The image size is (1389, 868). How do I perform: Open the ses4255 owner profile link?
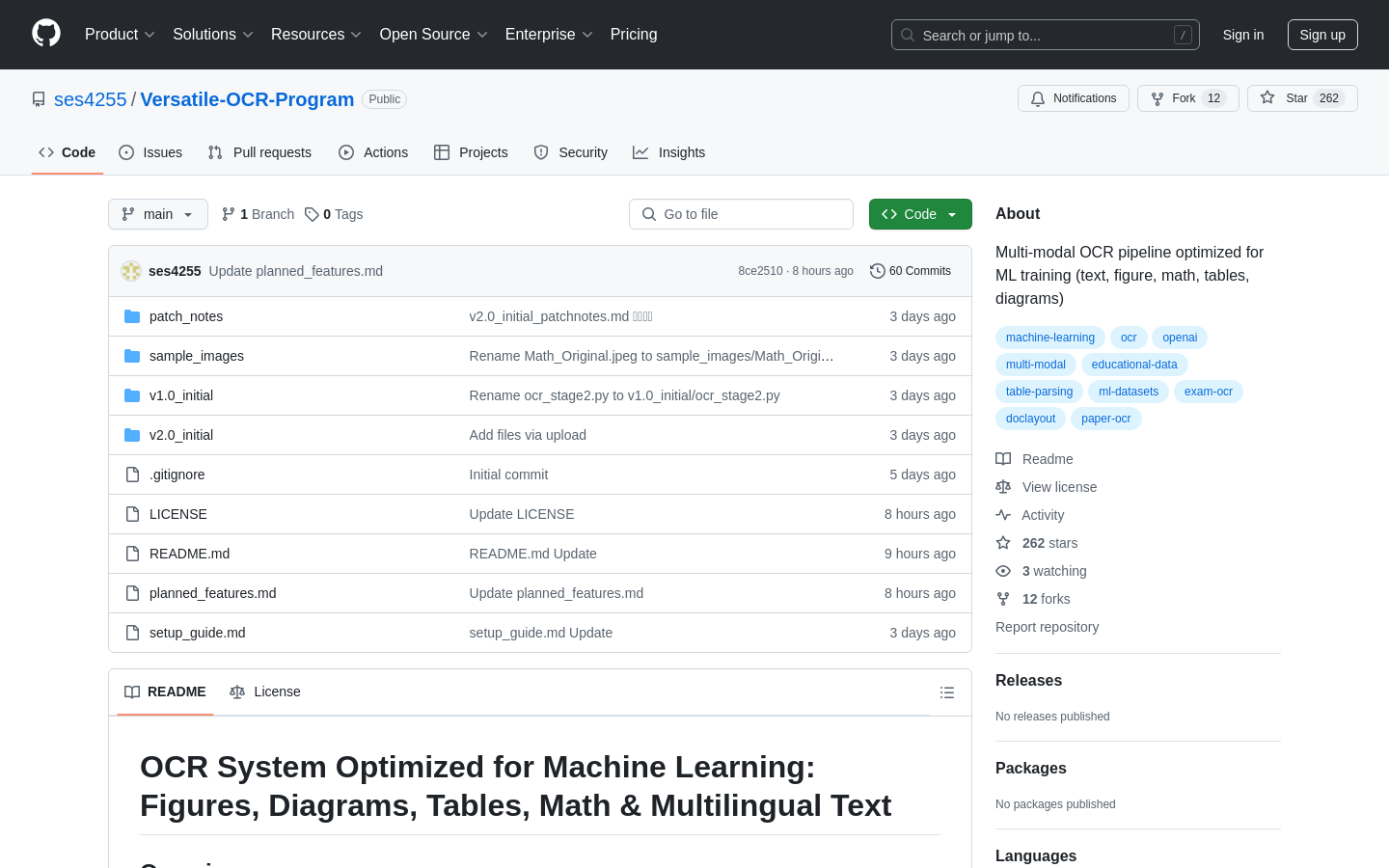[x=91, y=99]
